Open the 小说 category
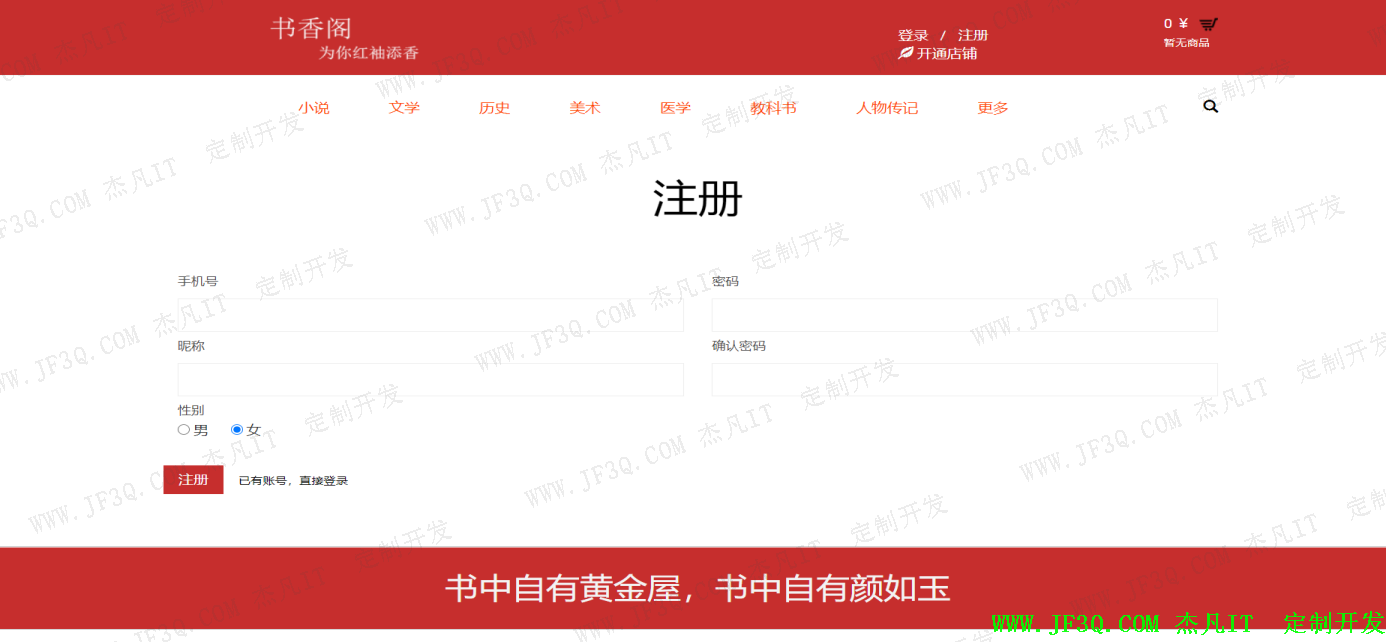Screen dimensions: 1386x642 click(313, 108)
